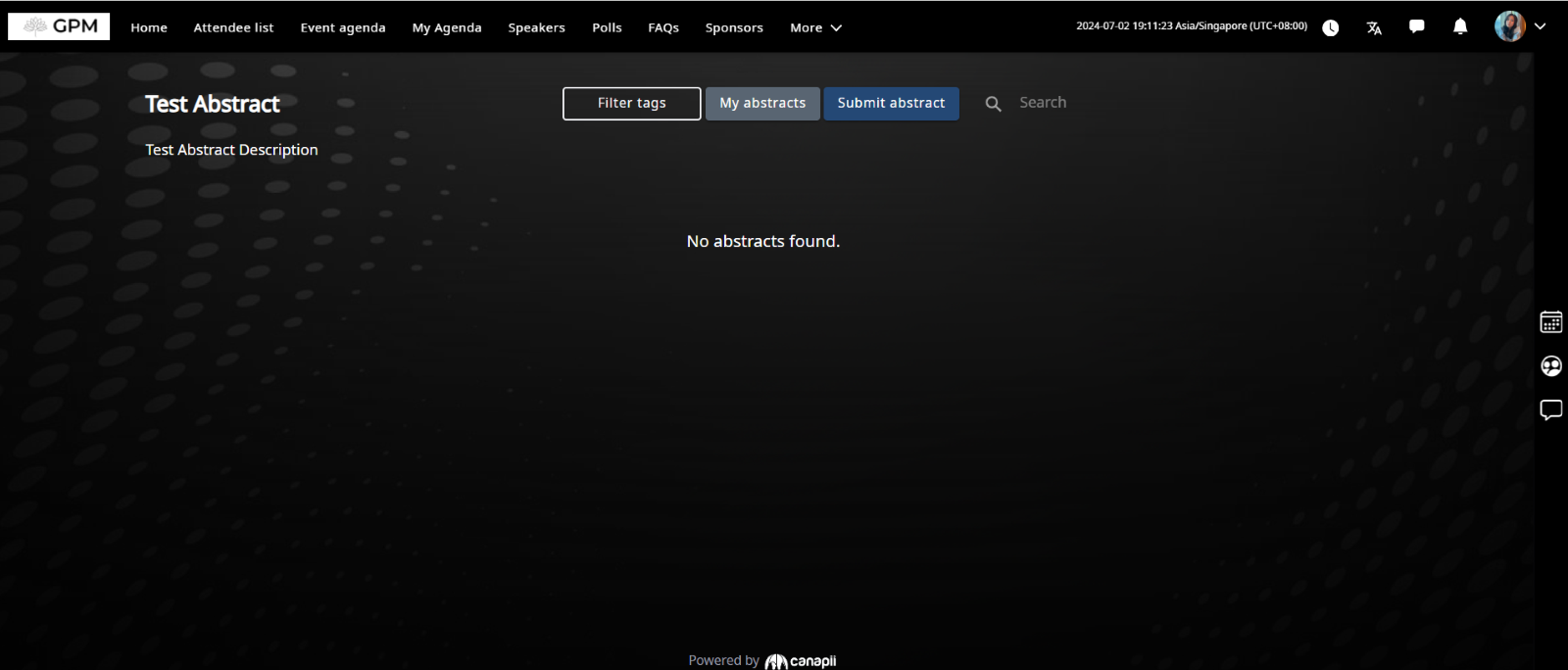The image size is (1568, 670).
Task: Navigate to Event agenda
Action: [343, 27]
